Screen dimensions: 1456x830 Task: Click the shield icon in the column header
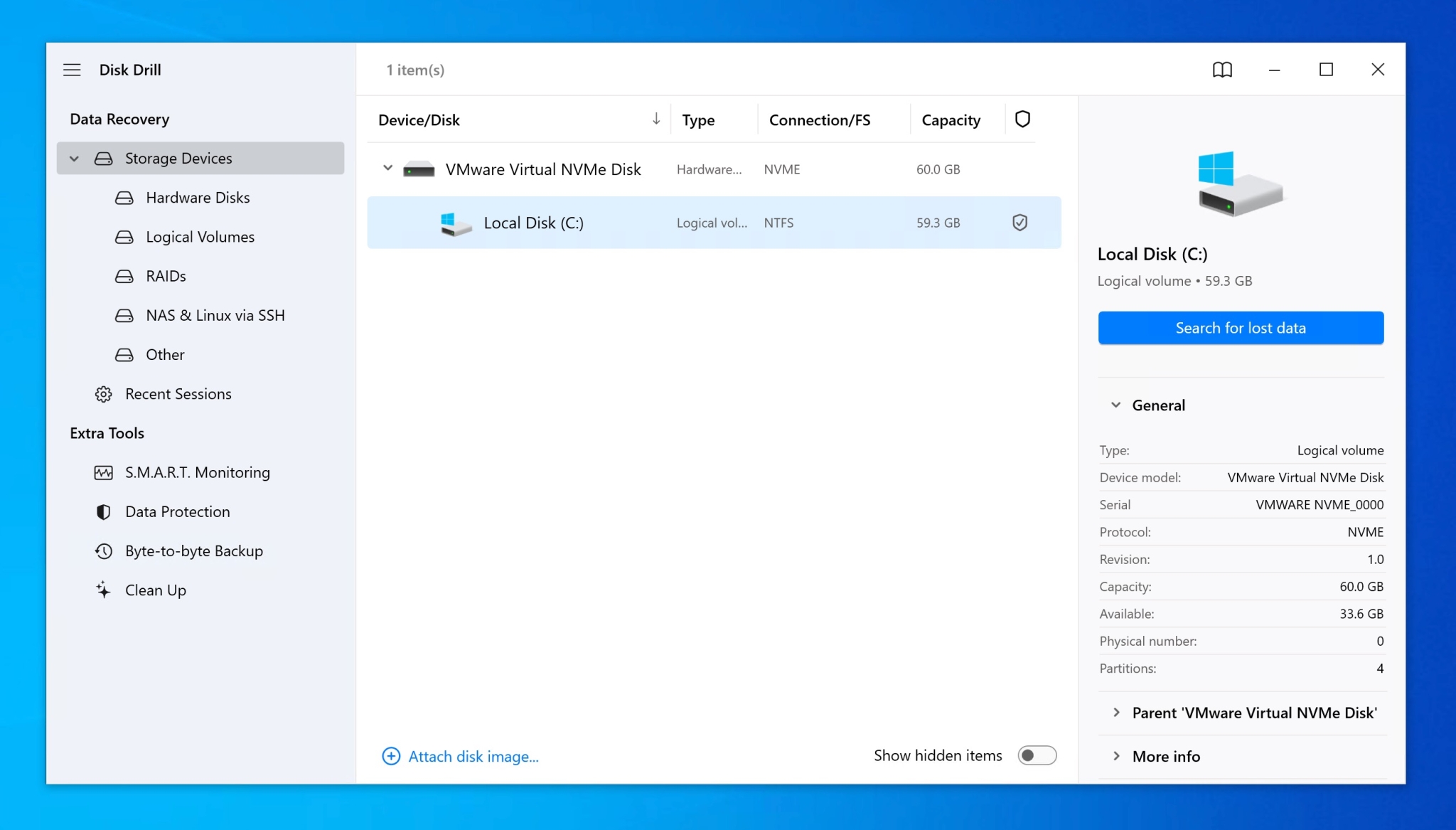[x=1022, y=119]
